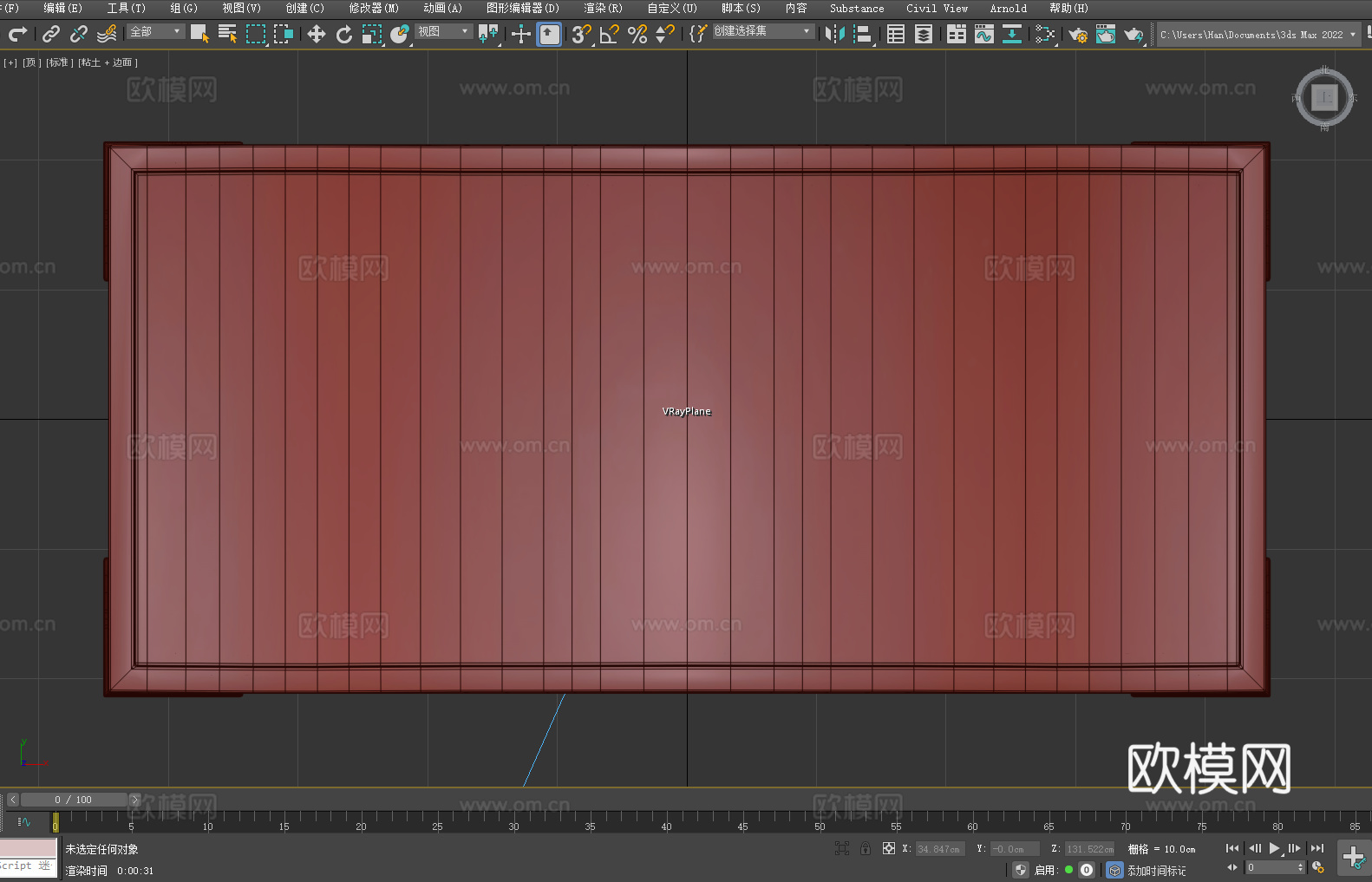Viewport: 1372px width, 882px height.
Task: Click the [标准] viewport shading label
Action: pos(59,62)
